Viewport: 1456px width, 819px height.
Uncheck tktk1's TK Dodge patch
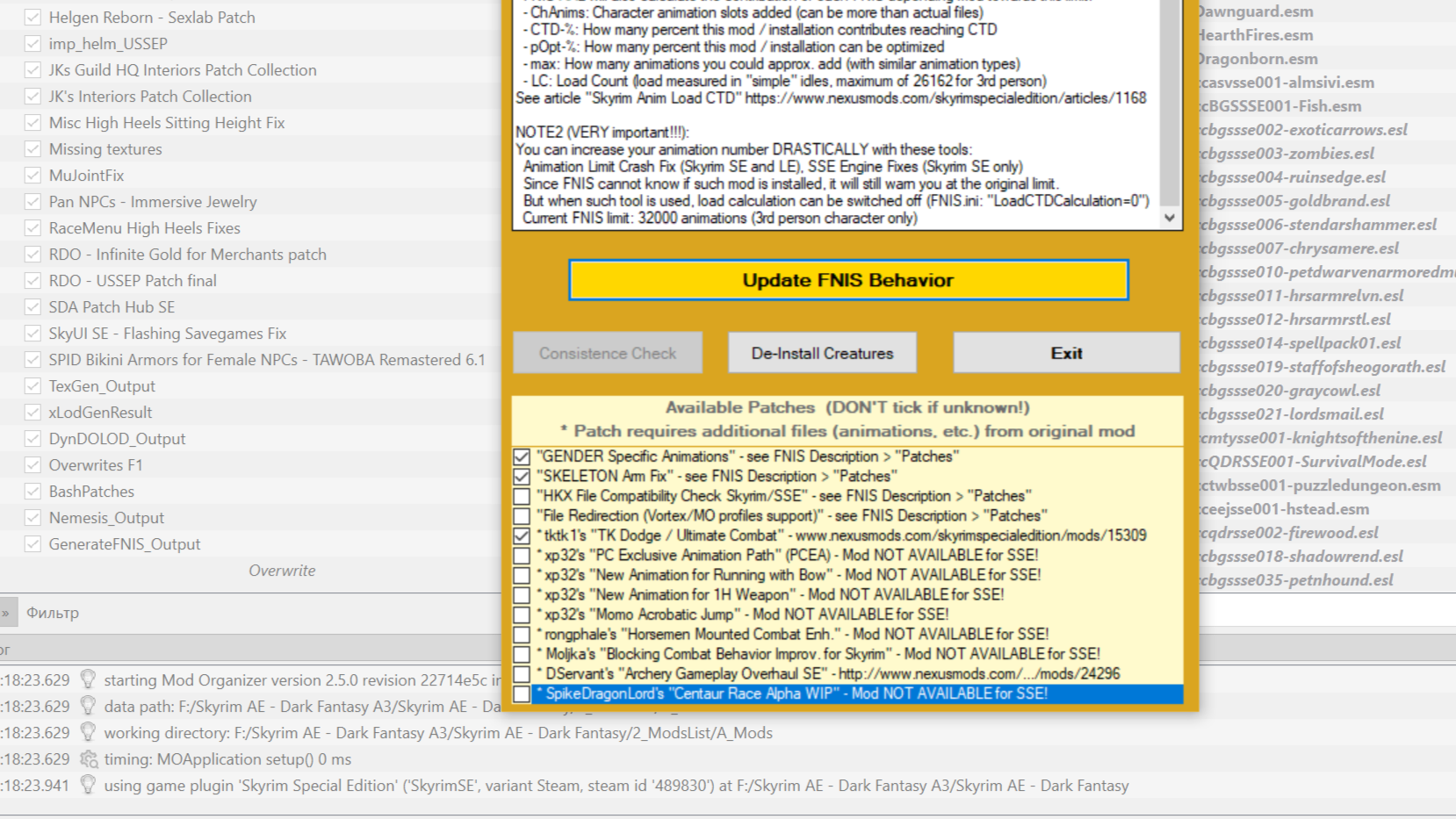(x=522, y=535)
